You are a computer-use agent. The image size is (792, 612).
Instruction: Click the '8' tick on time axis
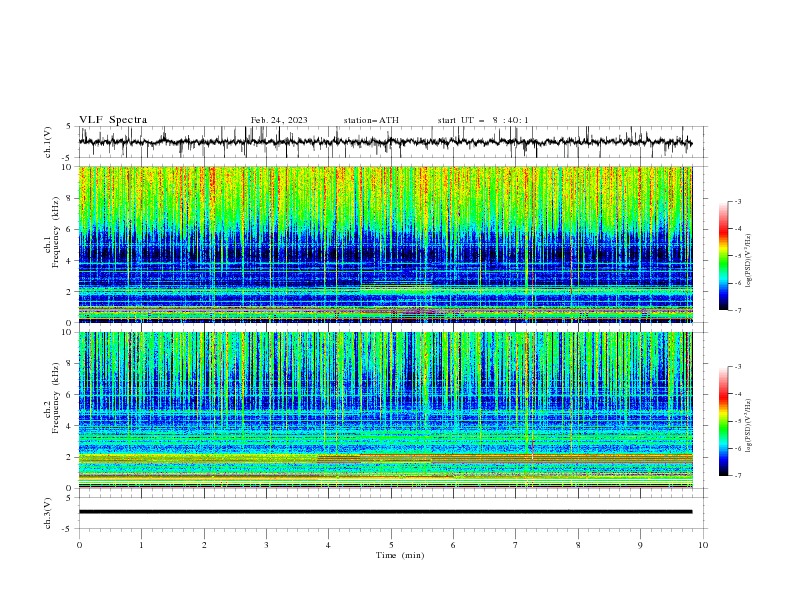(578, 545)
